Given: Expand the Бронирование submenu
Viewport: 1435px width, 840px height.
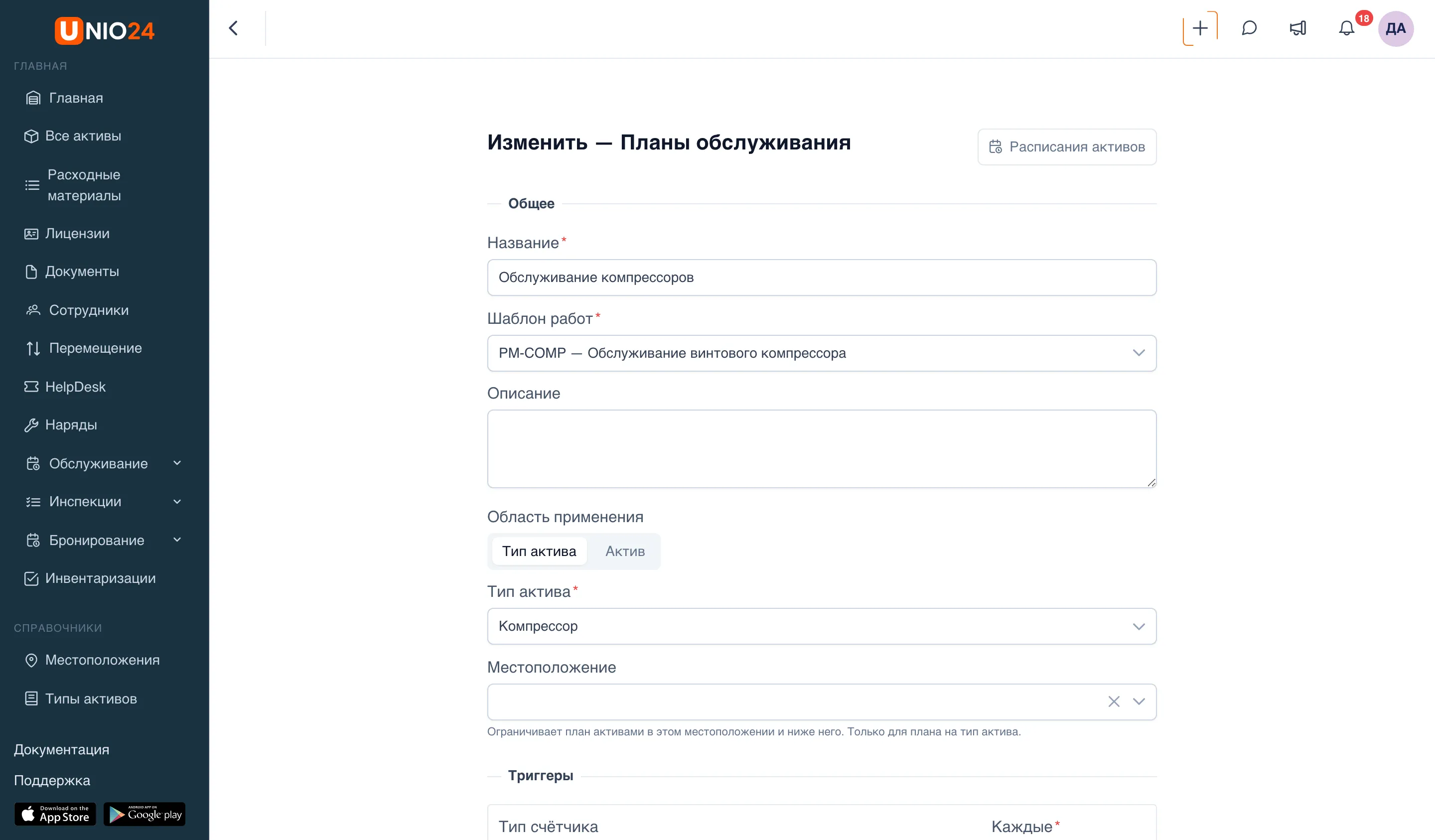Looking at the screenshot, I should [177, 540].
